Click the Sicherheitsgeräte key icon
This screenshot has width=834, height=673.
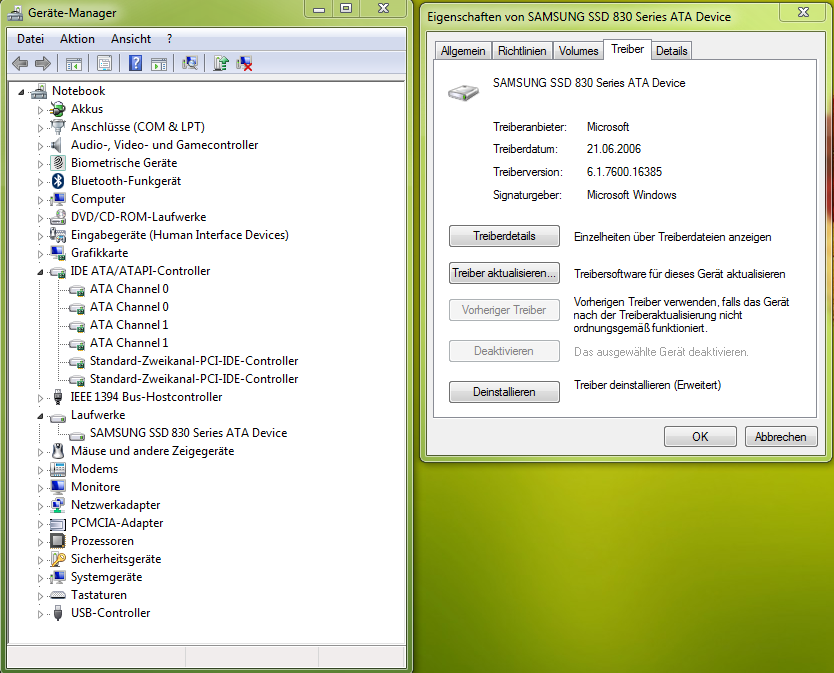(x=57, y=559)
